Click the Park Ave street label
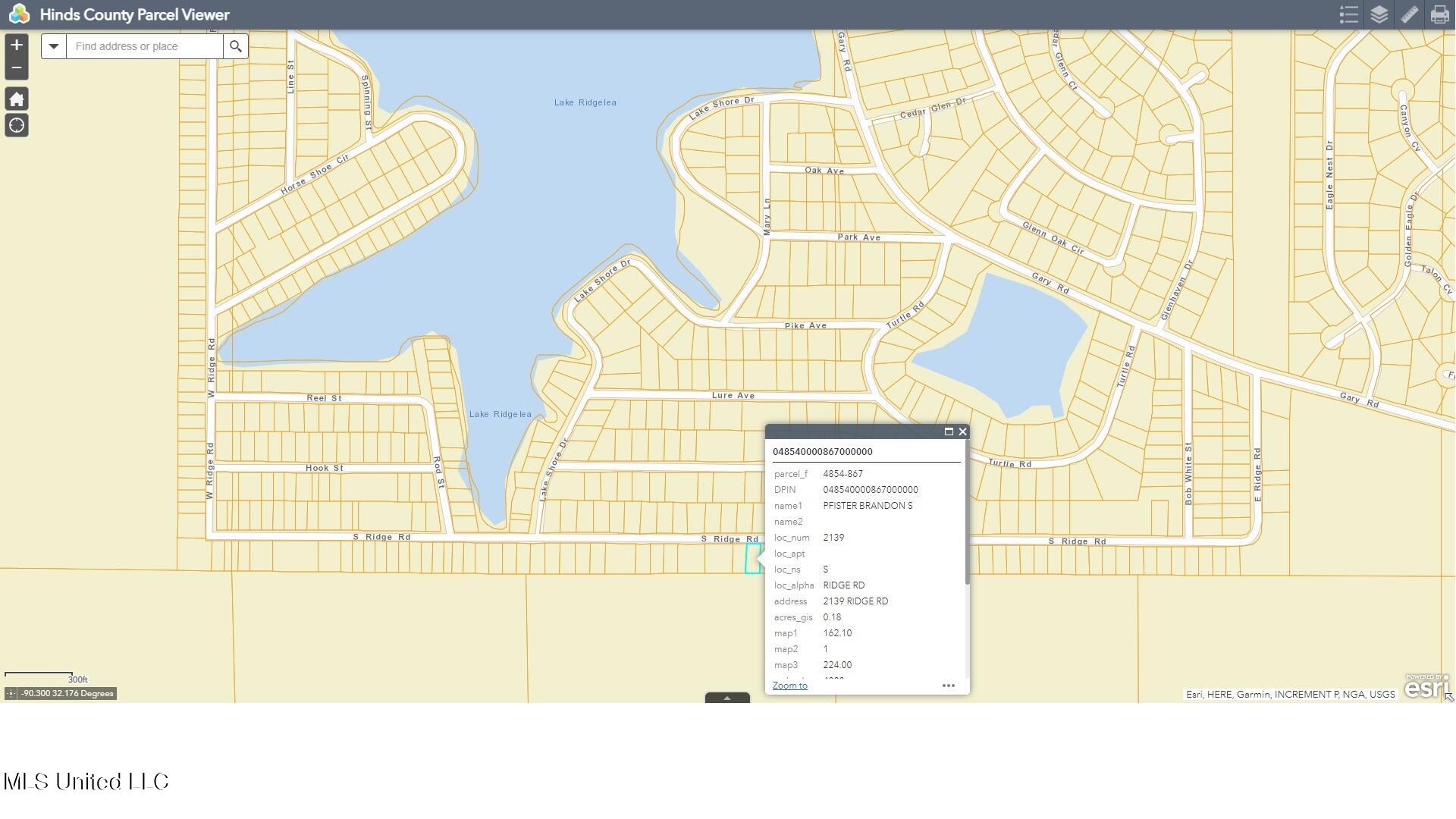Image resolution: width=1456 pixels, height=819 pixels. pos(859,237)
